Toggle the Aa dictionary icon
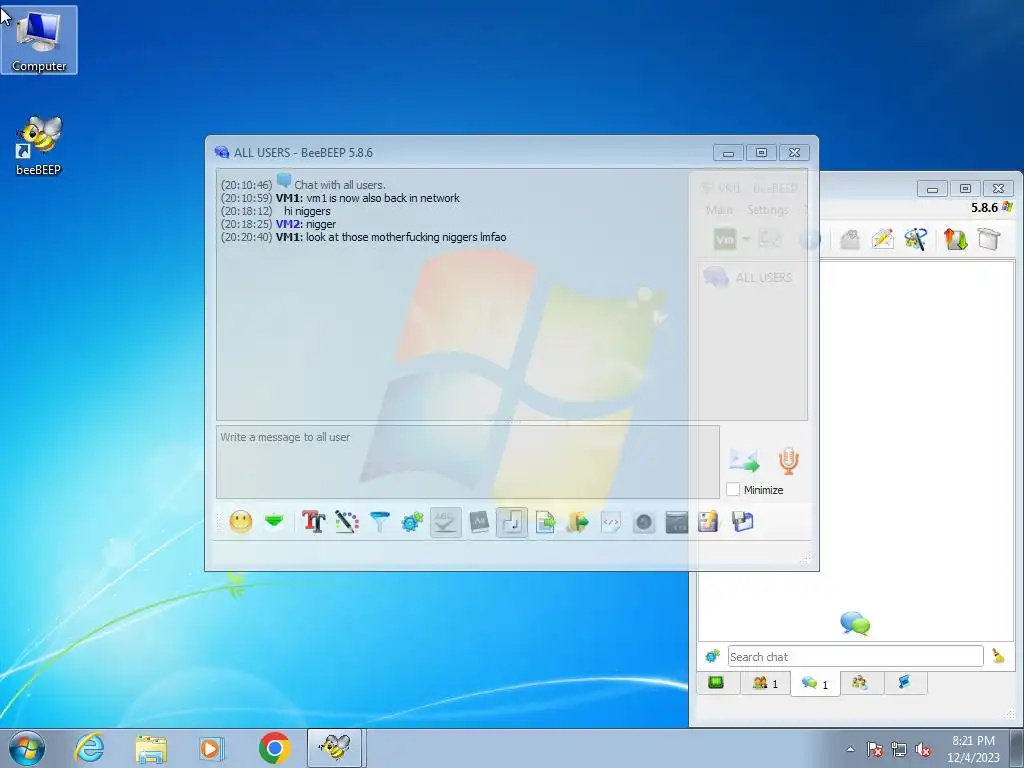 [x=479, y=522]
